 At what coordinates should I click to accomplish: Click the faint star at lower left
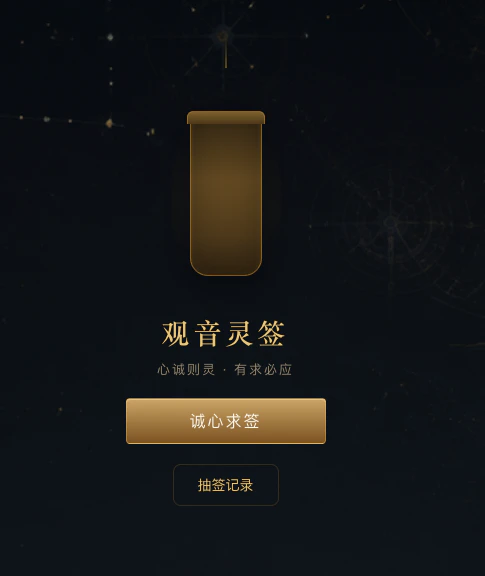[x=60, y=409]
